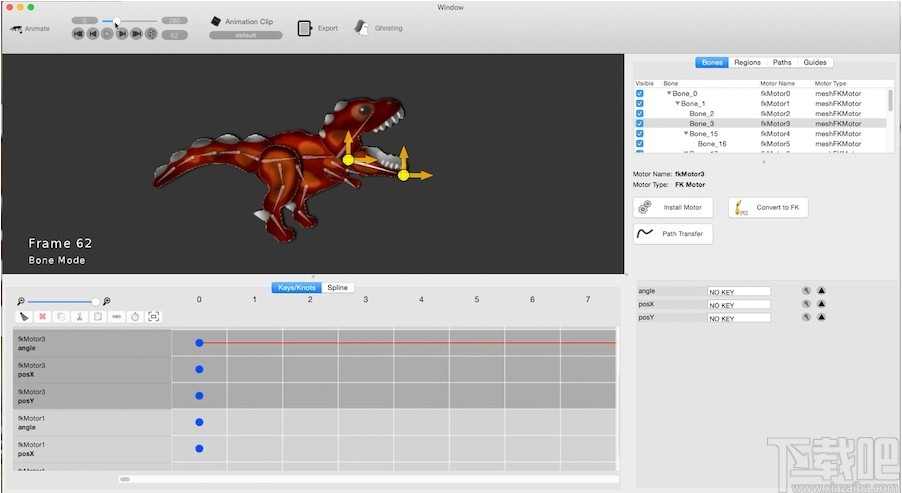The height and width of the screenshot is (493, 902).
Task: Click the fit-to-frame icon in timeline toolbar
Action: click(x=154, y=317)
